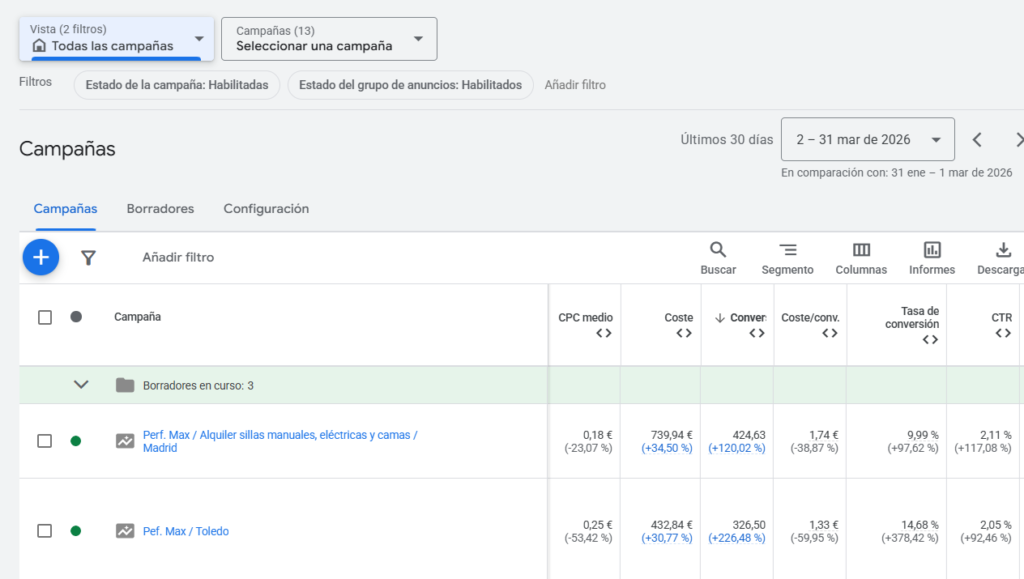
Task: Click the Descargar download icon
Action: tap(1003, 250)
